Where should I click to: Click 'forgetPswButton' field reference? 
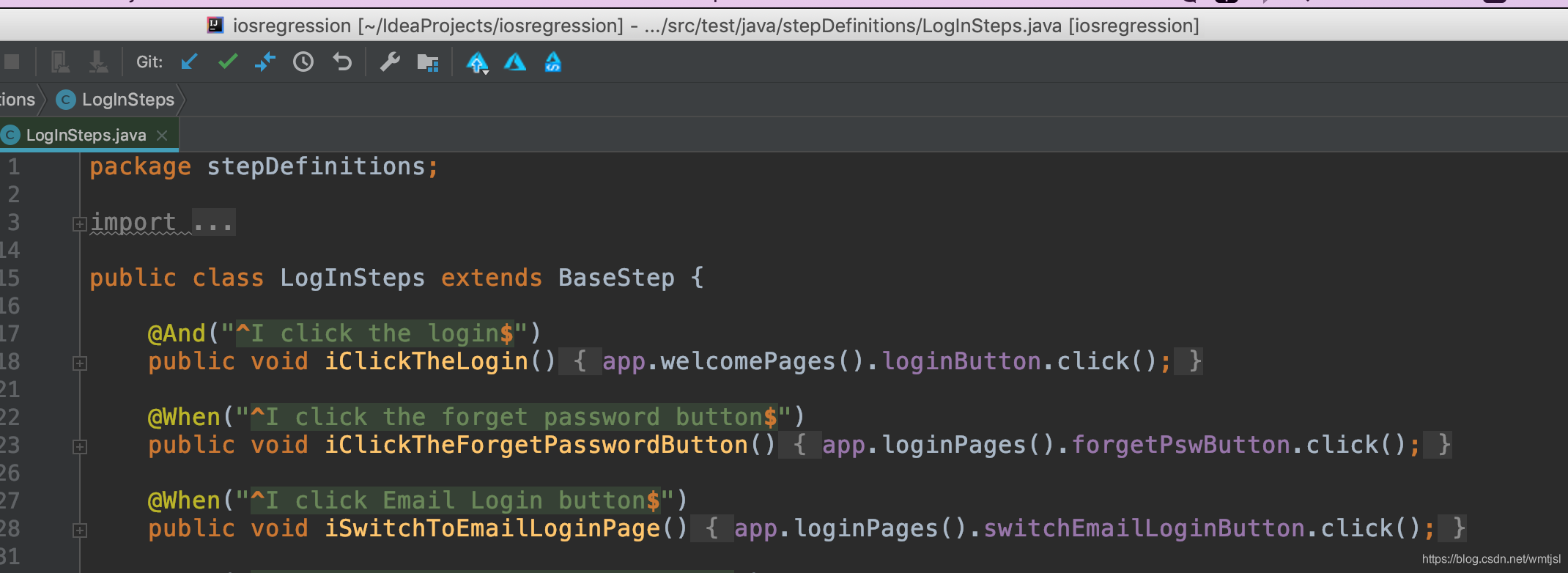(x=1180, y=445)
